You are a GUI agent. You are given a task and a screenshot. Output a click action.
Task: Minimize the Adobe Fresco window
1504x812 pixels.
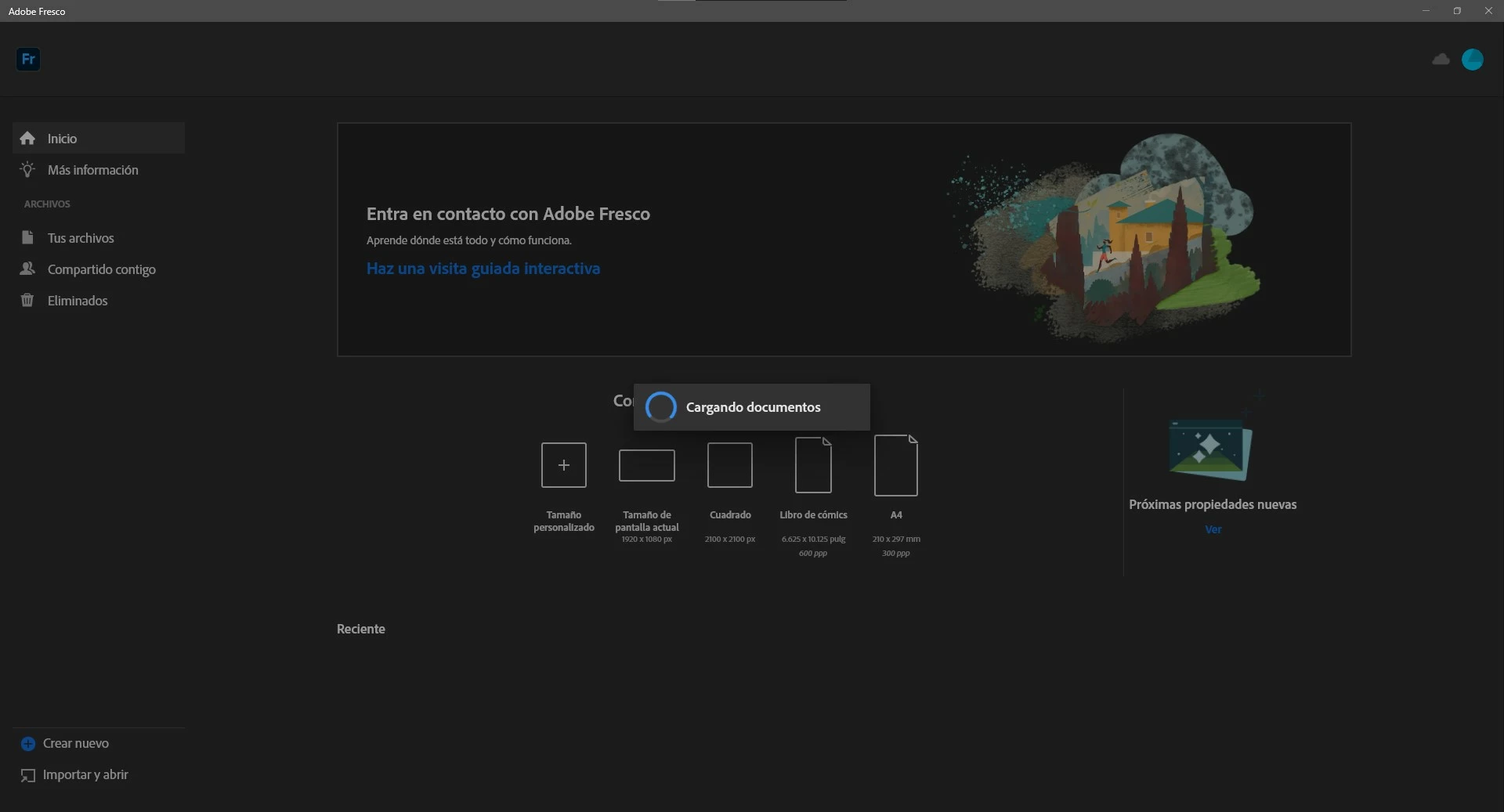point(1426,11)
